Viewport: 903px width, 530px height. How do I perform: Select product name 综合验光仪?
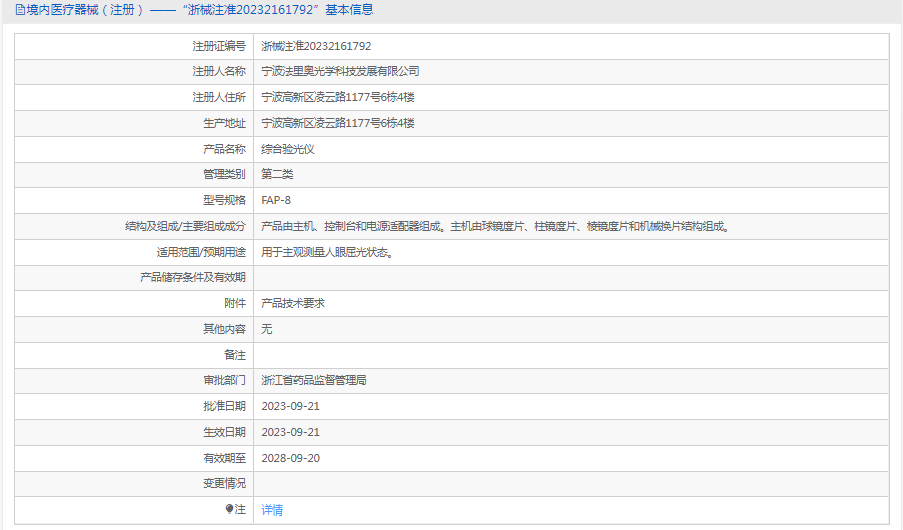[287, 149]
